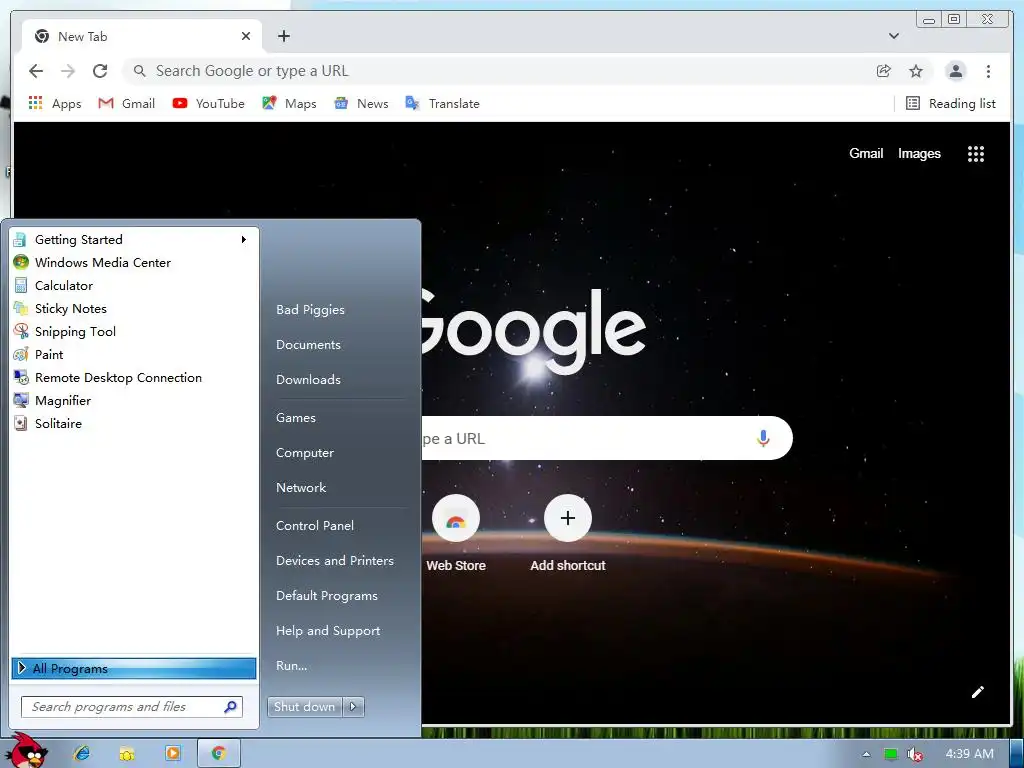This screenshot has width=1024, height=768.
Task: Click the Start menu search magnifier icon
Action: click(x=230, y=707)
